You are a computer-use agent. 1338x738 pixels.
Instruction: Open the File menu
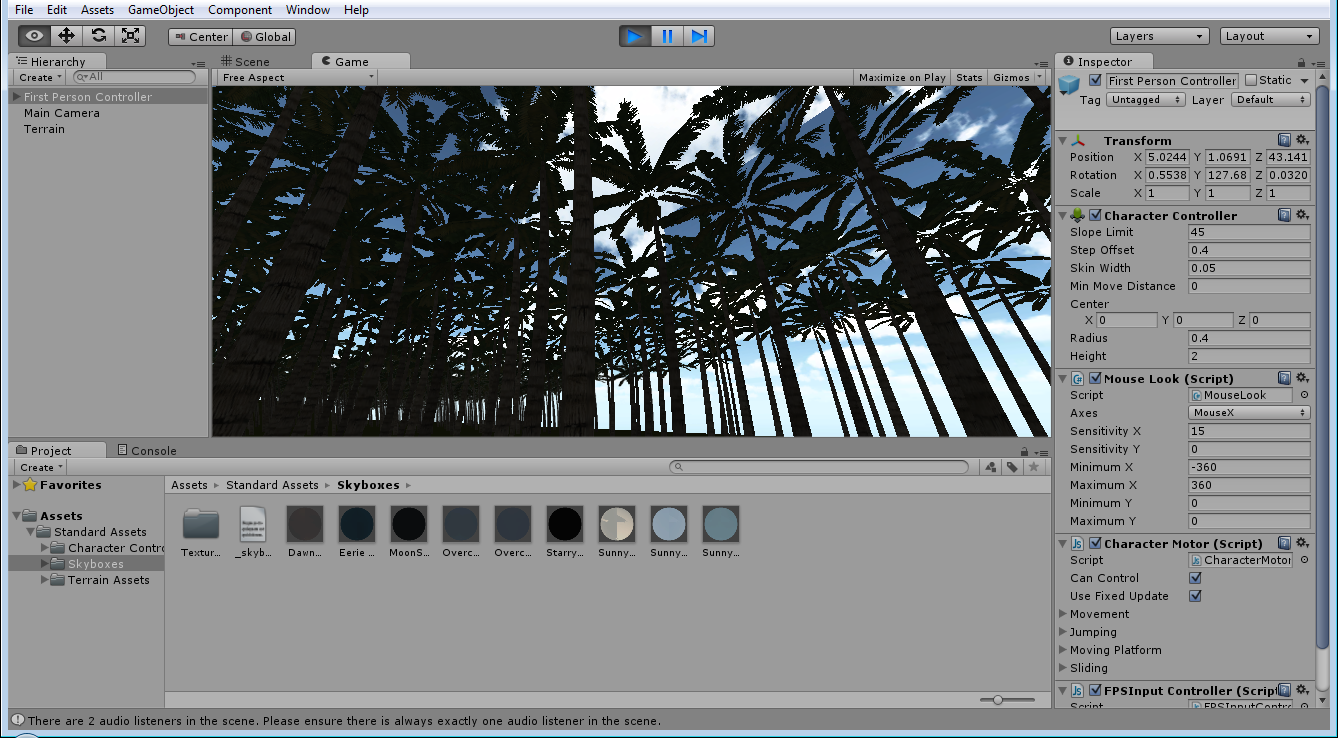(x=24, y=10)
